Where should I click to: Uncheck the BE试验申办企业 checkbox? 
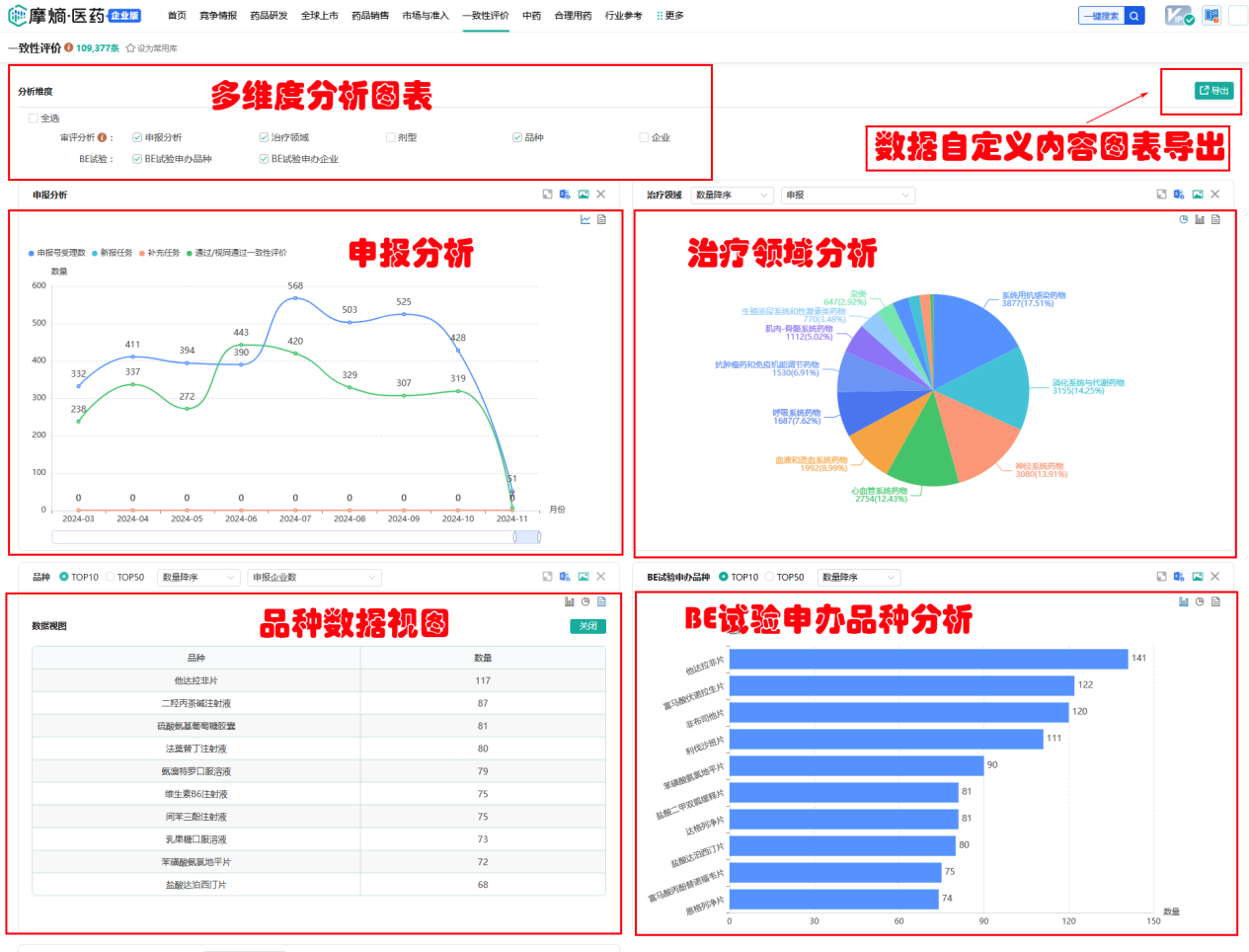tap(264, 159)
